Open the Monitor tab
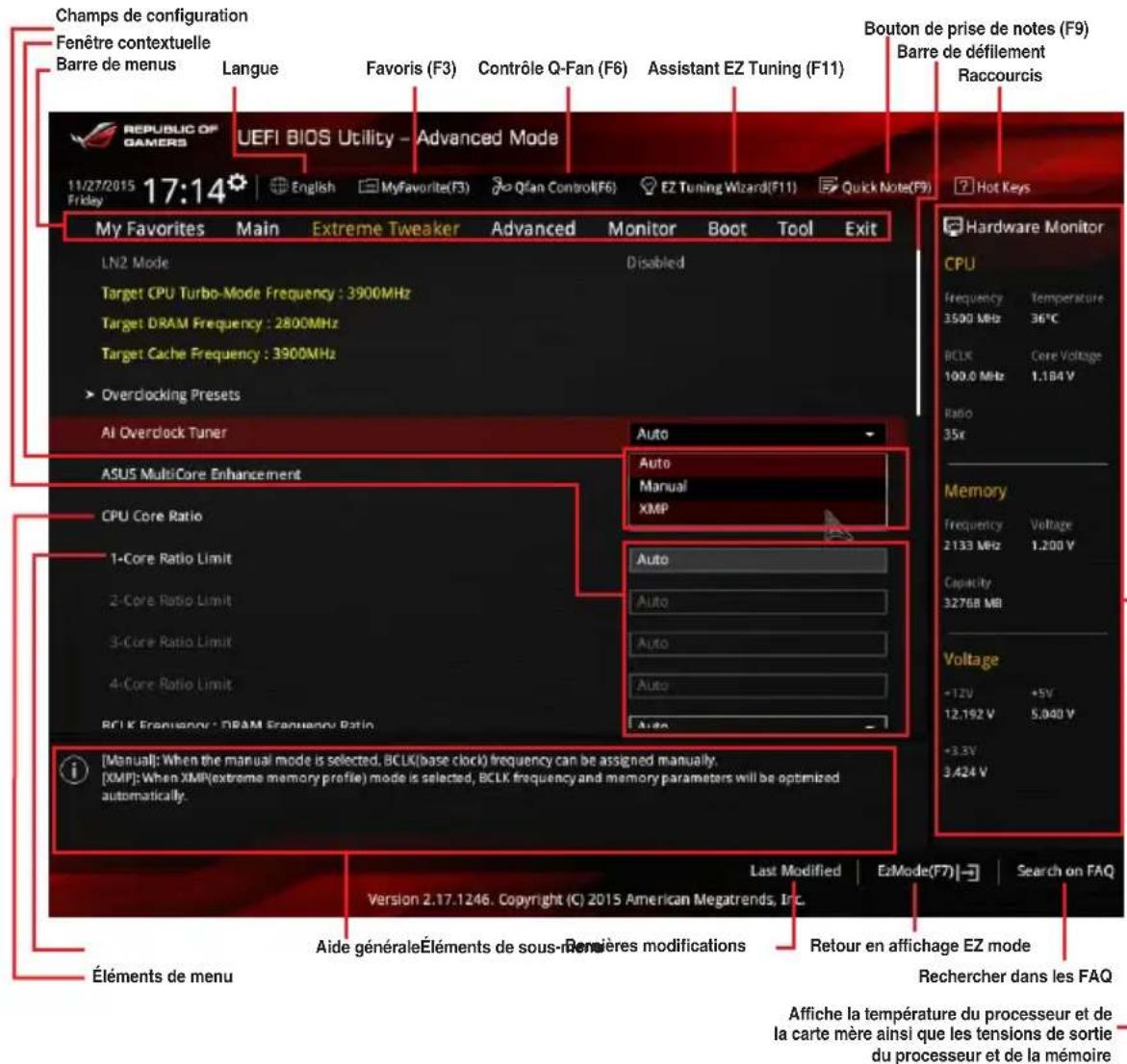Screen dimensions: 1127x1064 (642, 228)
